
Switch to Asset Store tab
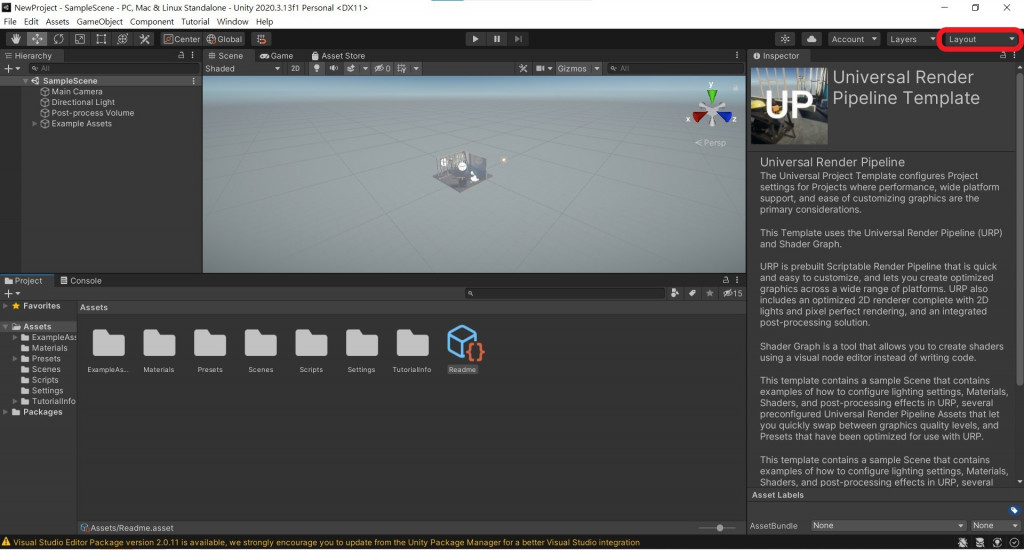point(338,56)
